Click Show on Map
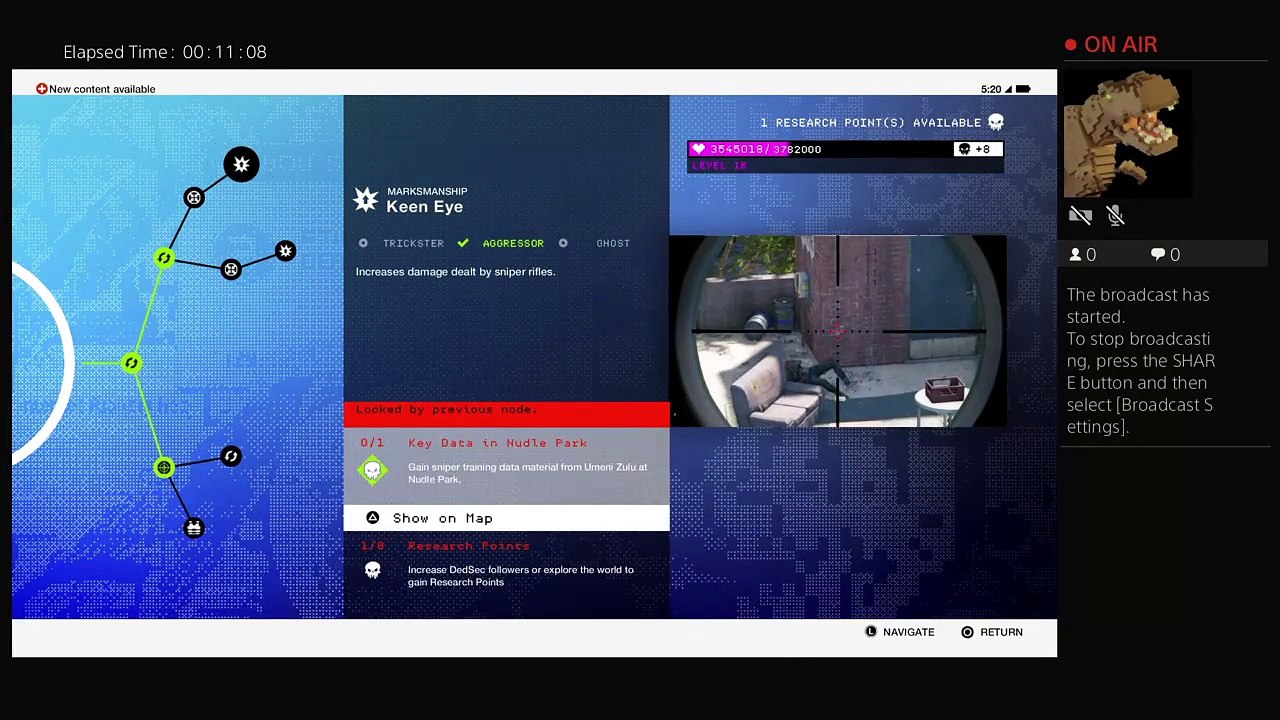Screen dimensions: 1280x720 [506, 518]
